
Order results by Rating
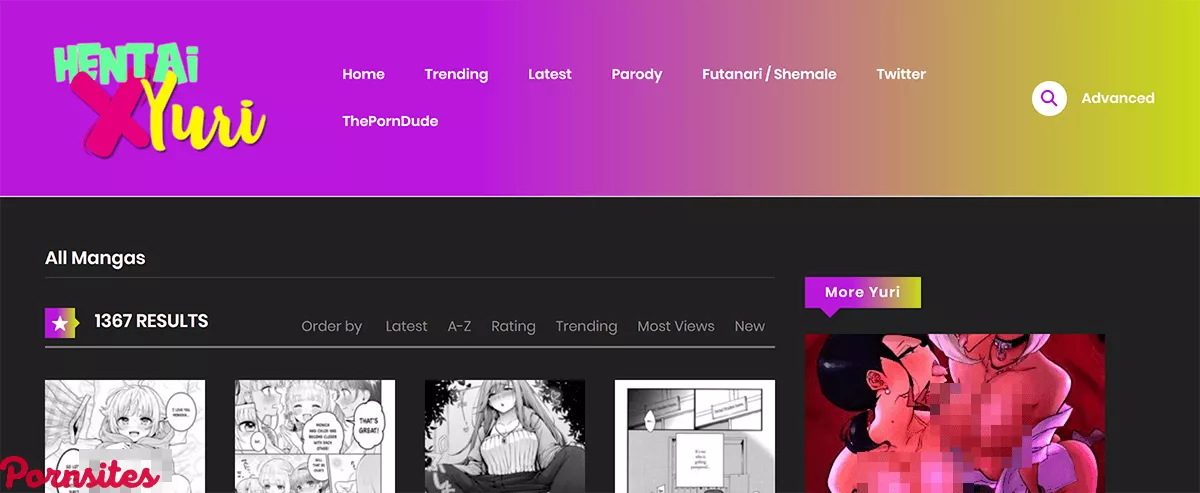click(x=513, y=326)
